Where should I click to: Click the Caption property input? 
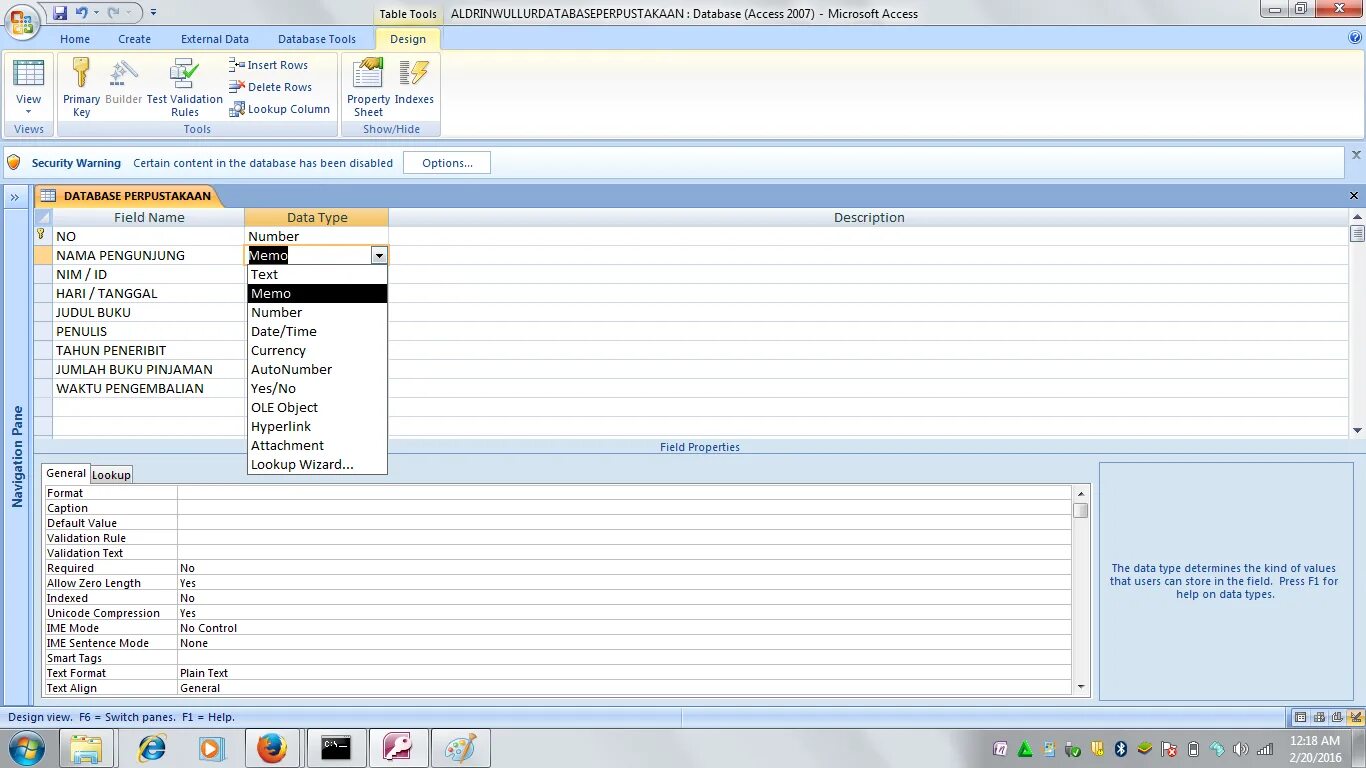pos(624,508)
